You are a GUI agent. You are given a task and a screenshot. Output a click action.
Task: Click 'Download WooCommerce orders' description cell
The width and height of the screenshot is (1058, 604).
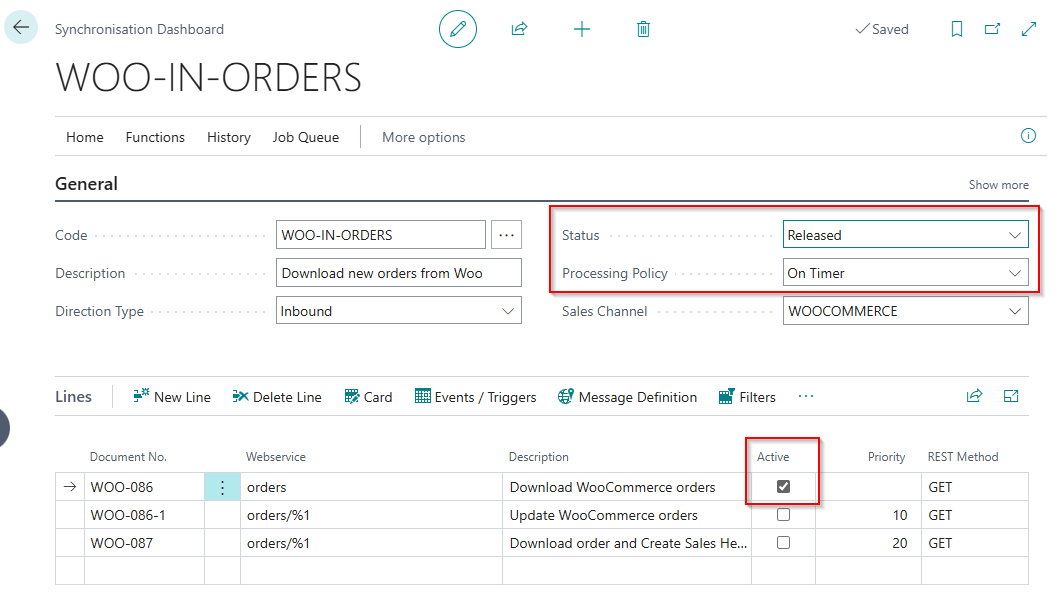(x=627, y=487)
